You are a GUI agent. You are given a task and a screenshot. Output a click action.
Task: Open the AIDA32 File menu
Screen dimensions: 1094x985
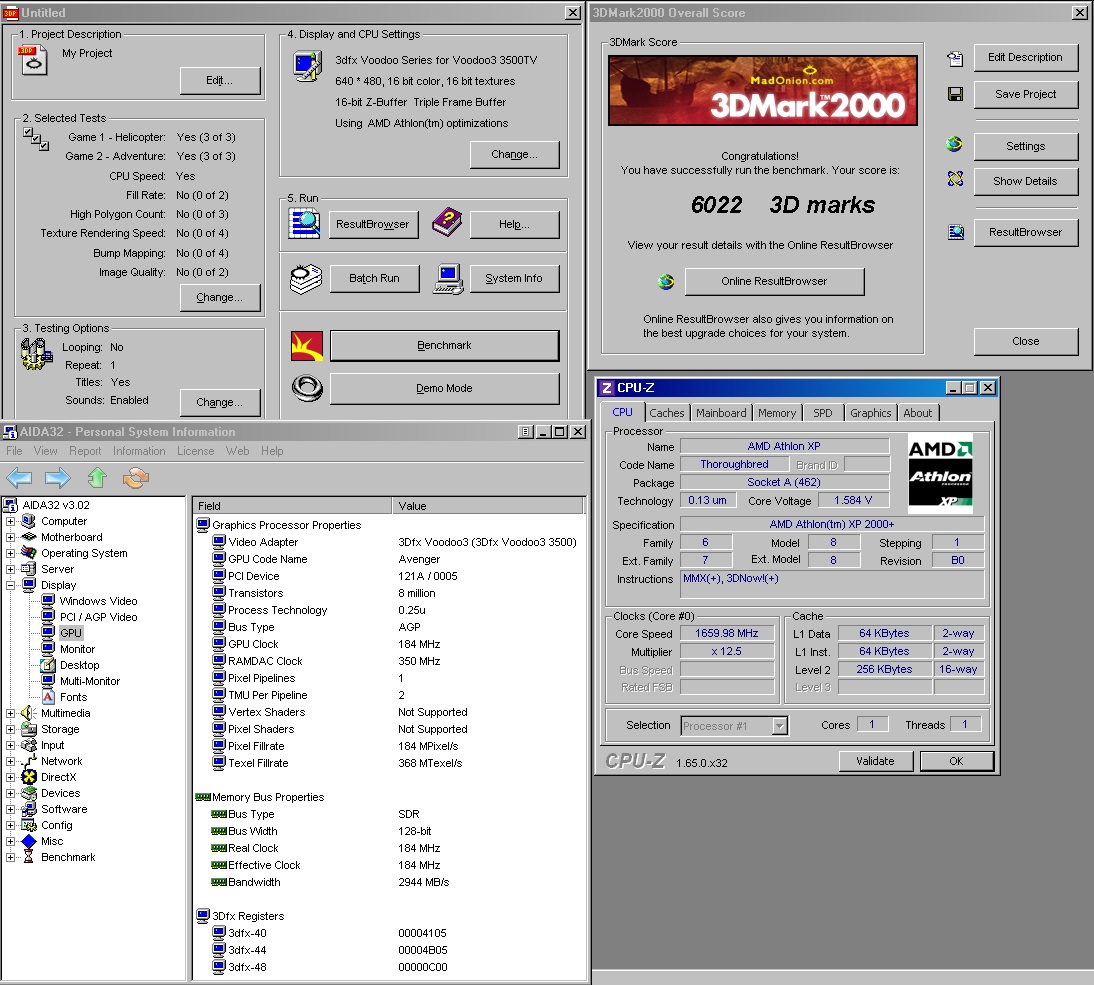[x=14, y=451]
